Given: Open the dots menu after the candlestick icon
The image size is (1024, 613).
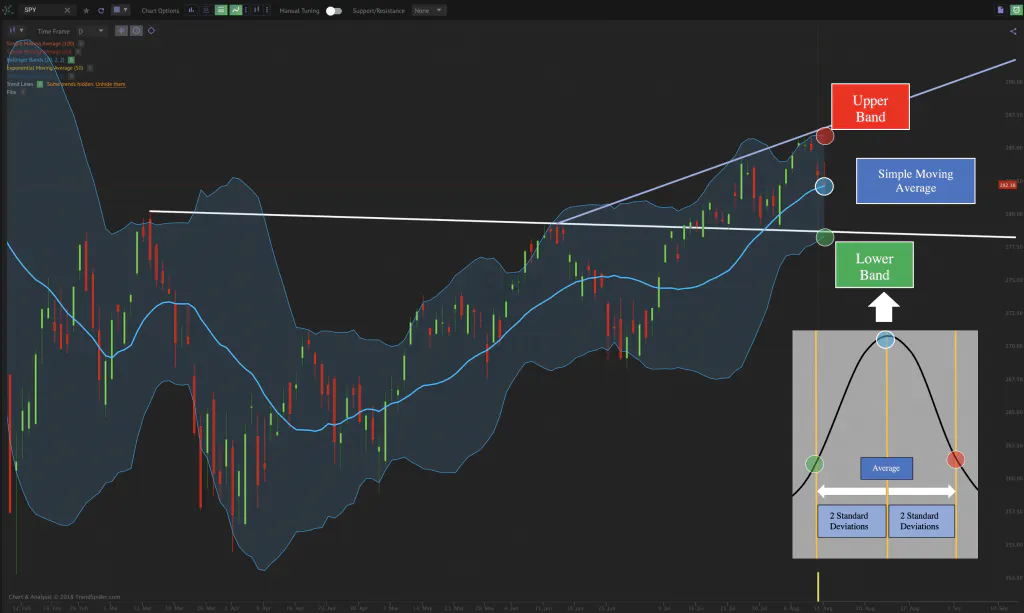Looking at the screenshot, I should click(267, 10).
